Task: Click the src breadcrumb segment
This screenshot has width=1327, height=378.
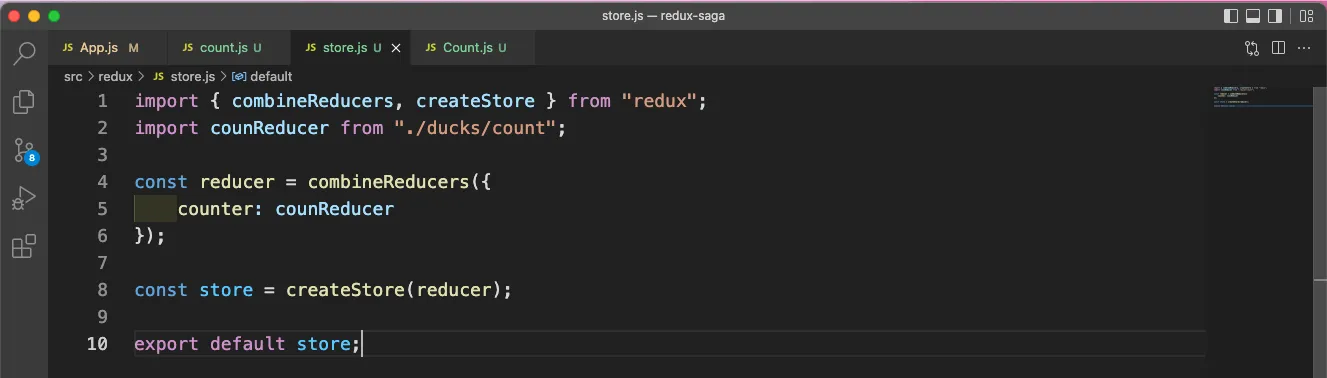Action: pos(73,76)
